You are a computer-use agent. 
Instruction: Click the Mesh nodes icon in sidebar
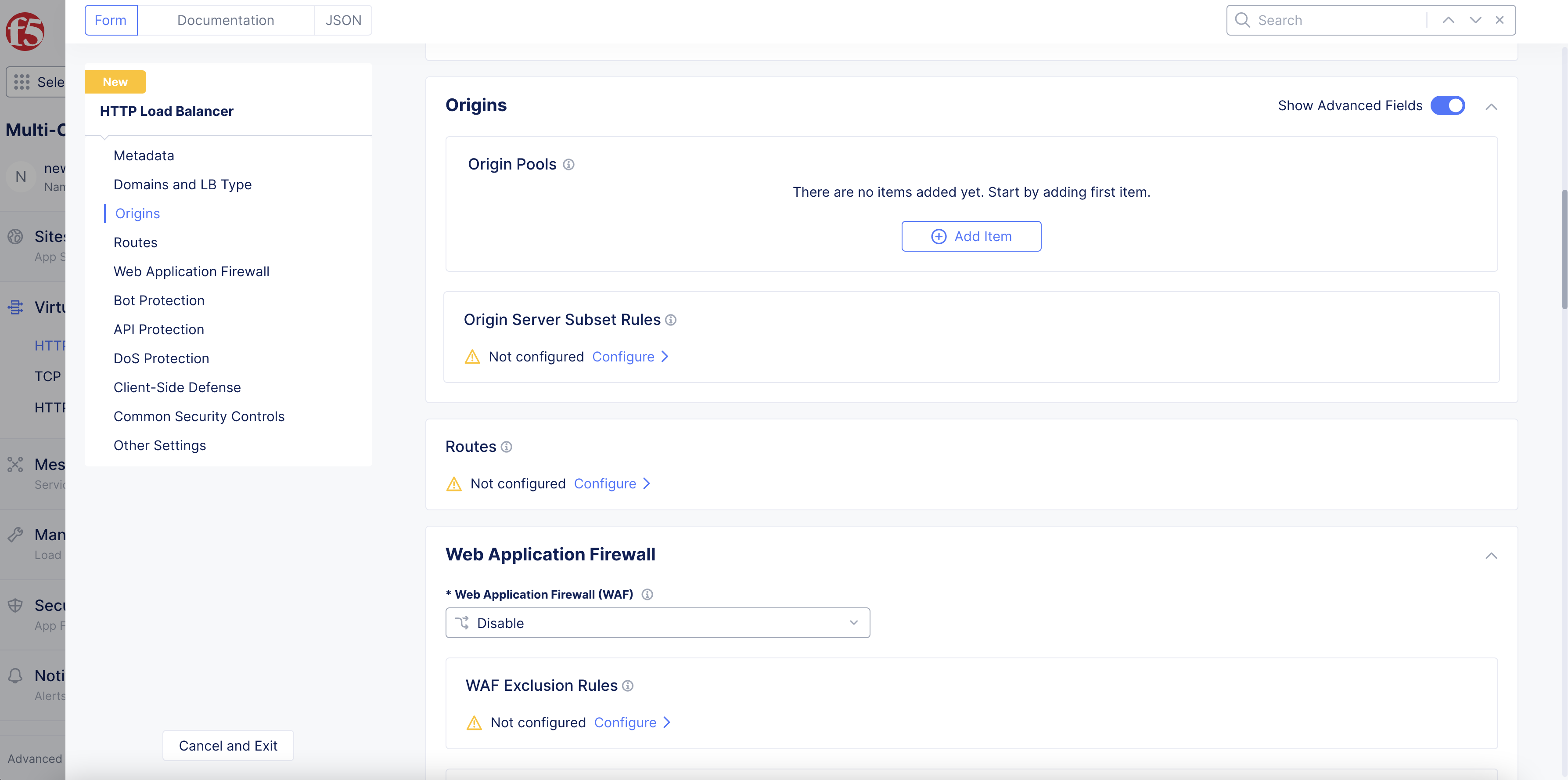[15, 464]
